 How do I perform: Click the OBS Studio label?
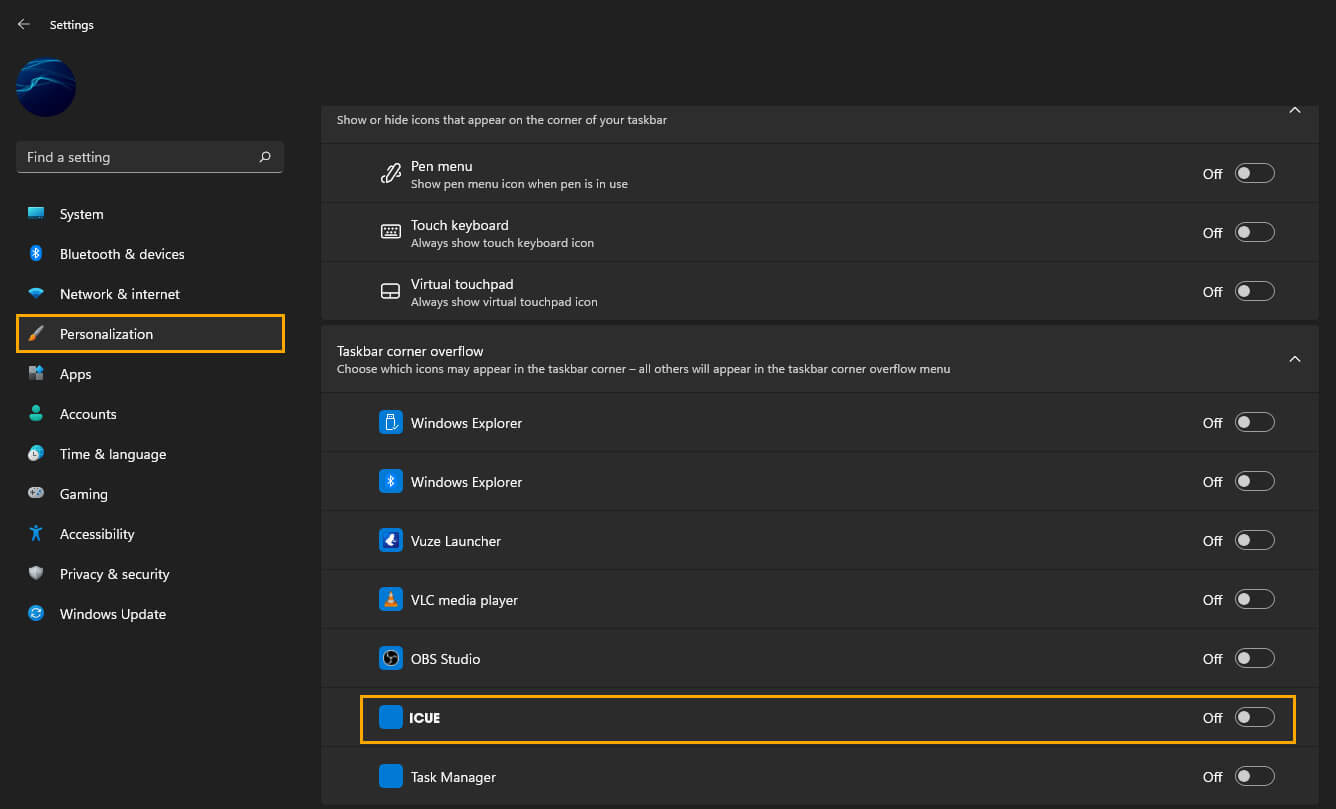click(445, 659)
